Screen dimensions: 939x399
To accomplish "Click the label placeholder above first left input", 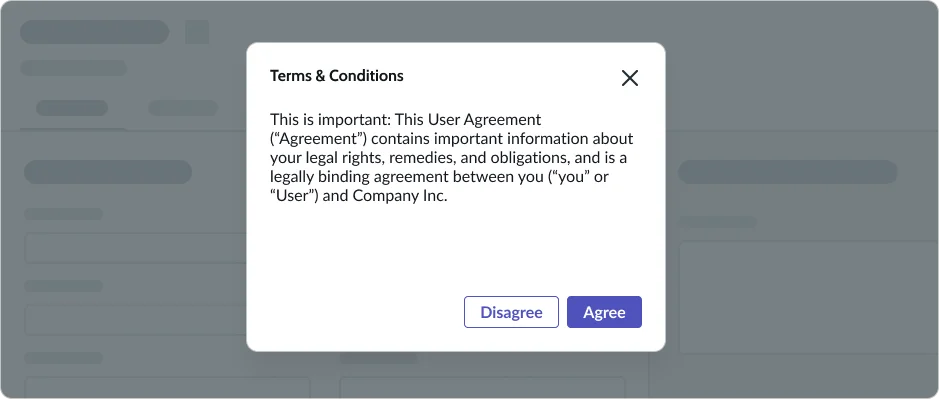I will tap(63, 214).
